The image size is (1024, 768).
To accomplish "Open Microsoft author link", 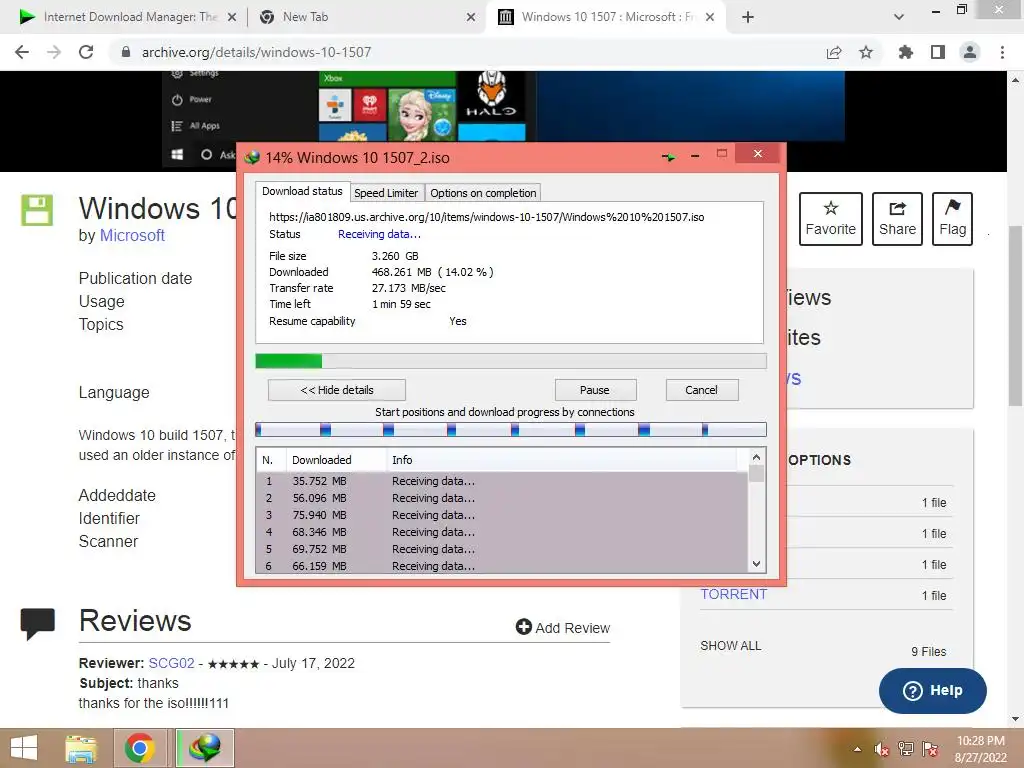I will pyautogui.click(x=132, y=235).
